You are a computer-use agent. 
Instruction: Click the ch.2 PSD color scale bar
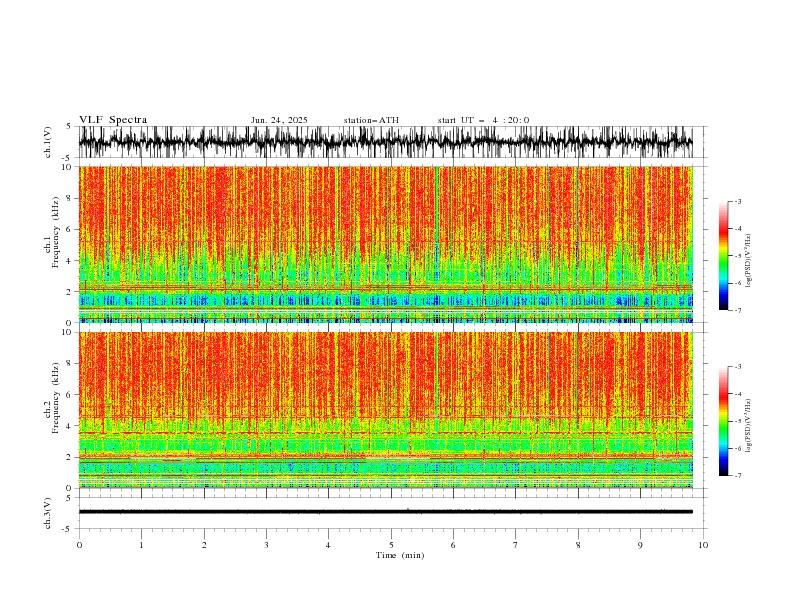[723, 421]
